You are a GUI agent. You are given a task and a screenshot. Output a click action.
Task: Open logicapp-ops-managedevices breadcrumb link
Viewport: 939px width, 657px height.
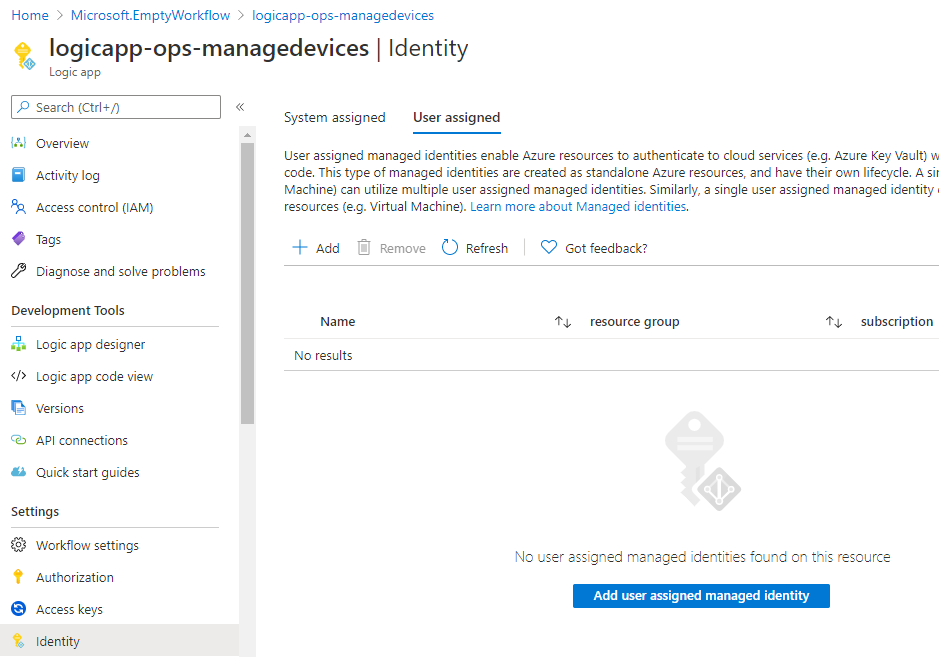tap(343, 16)
